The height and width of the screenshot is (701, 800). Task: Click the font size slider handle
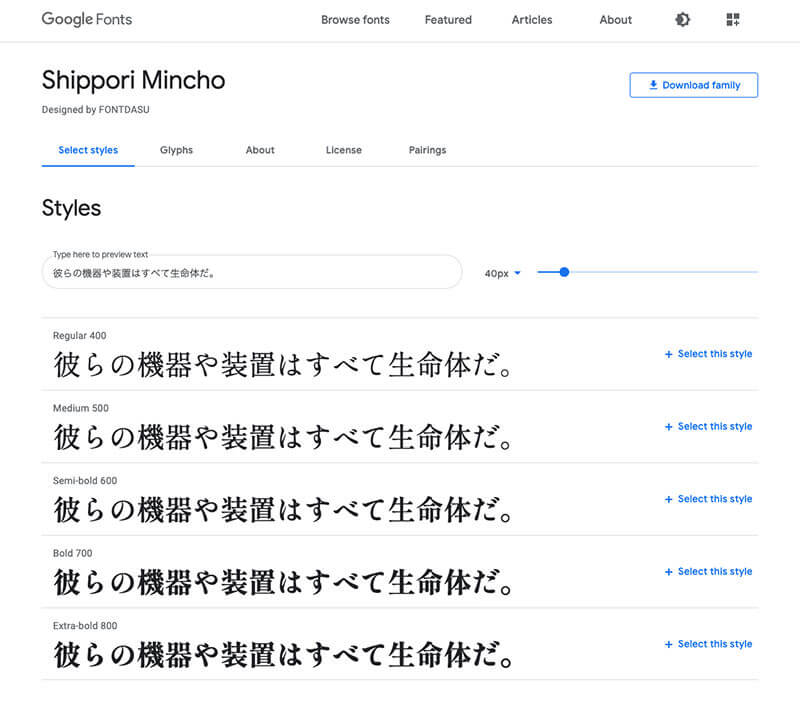point(564,272)
